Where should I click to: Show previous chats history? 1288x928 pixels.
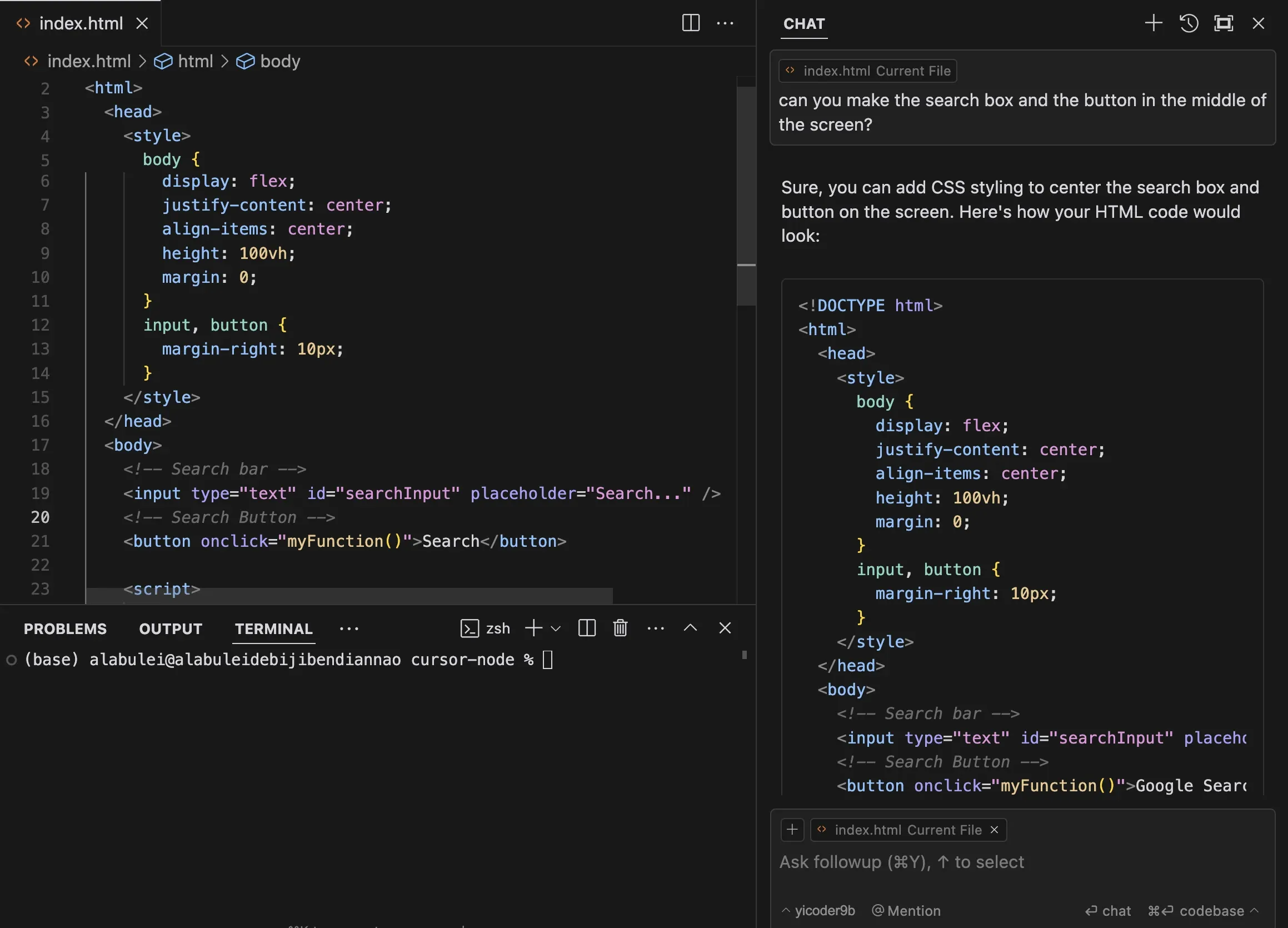coord(1189,23)
